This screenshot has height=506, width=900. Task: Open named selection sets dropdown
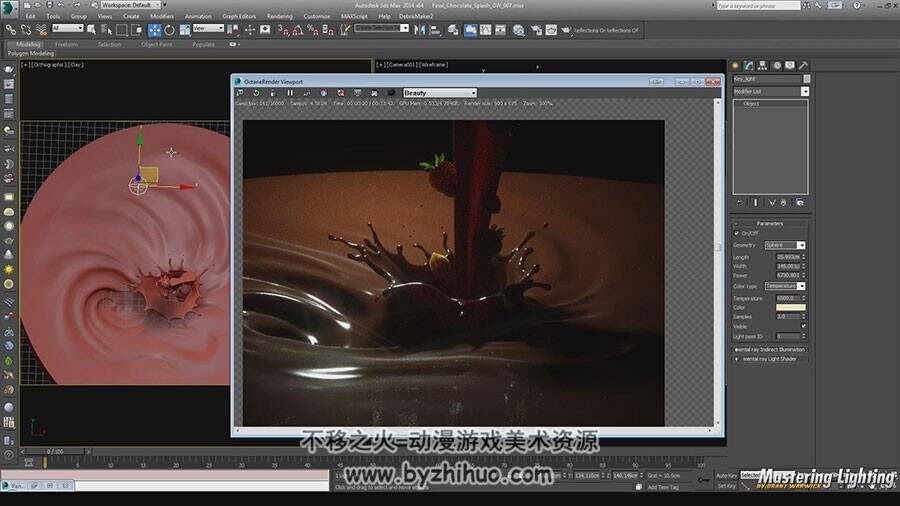pos(381,28)
